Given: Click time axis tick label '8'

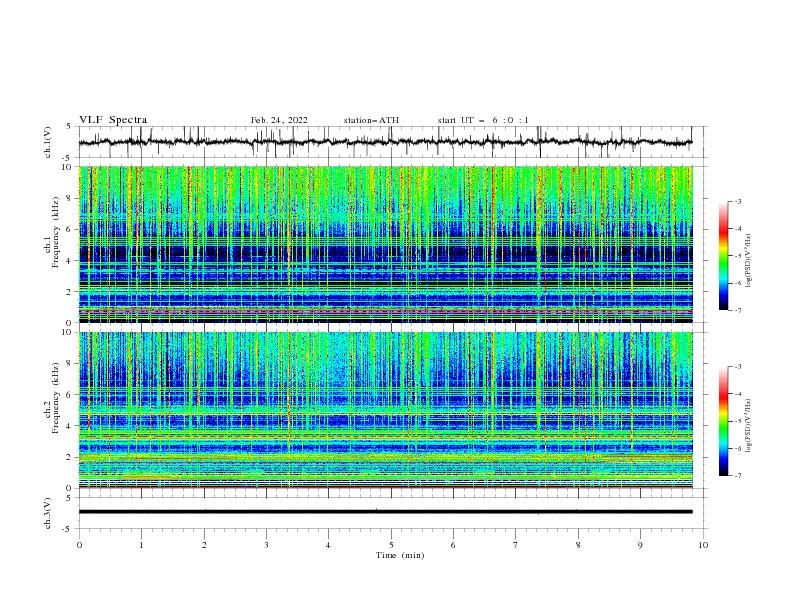Looking at the screenshot, I should tap(578, 545).
